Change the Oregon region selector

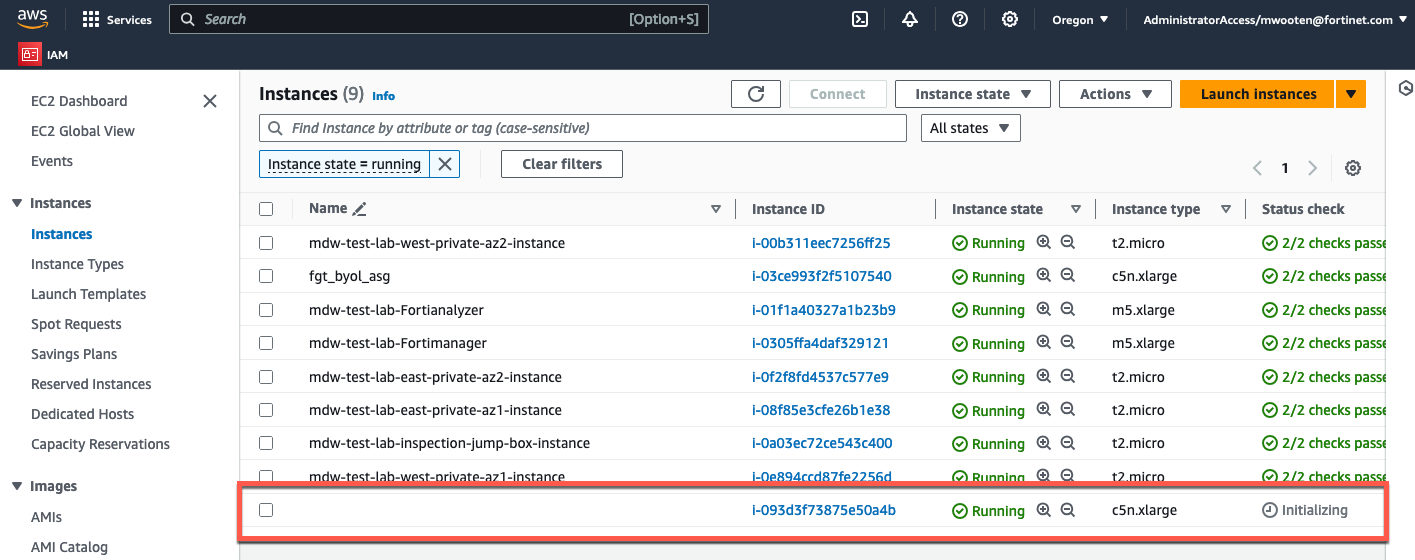click(x=1080, y=19)
